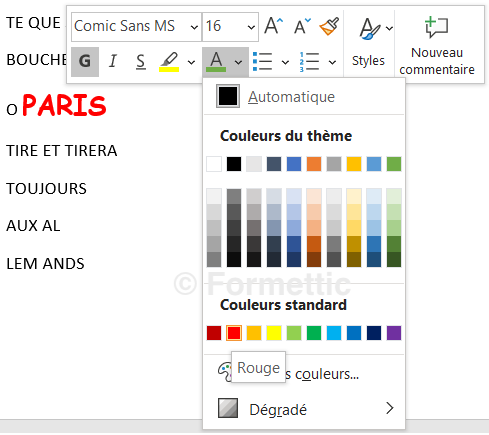Click on the red PARIS text
This screenshot has width=489, height=435.
(x=65, y=105)
